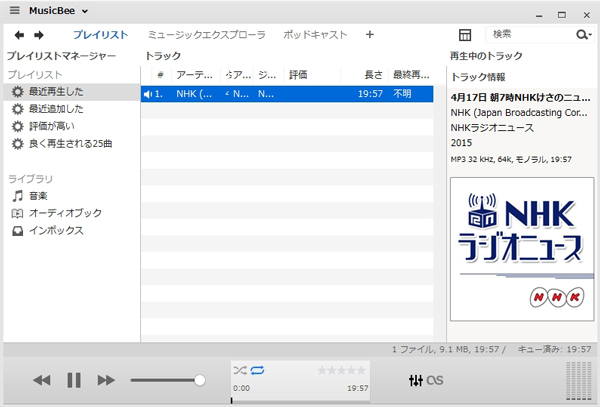Click the volume slider
Image resolution: width=600 pixels, height=407 pixels.
click(168, 380)
